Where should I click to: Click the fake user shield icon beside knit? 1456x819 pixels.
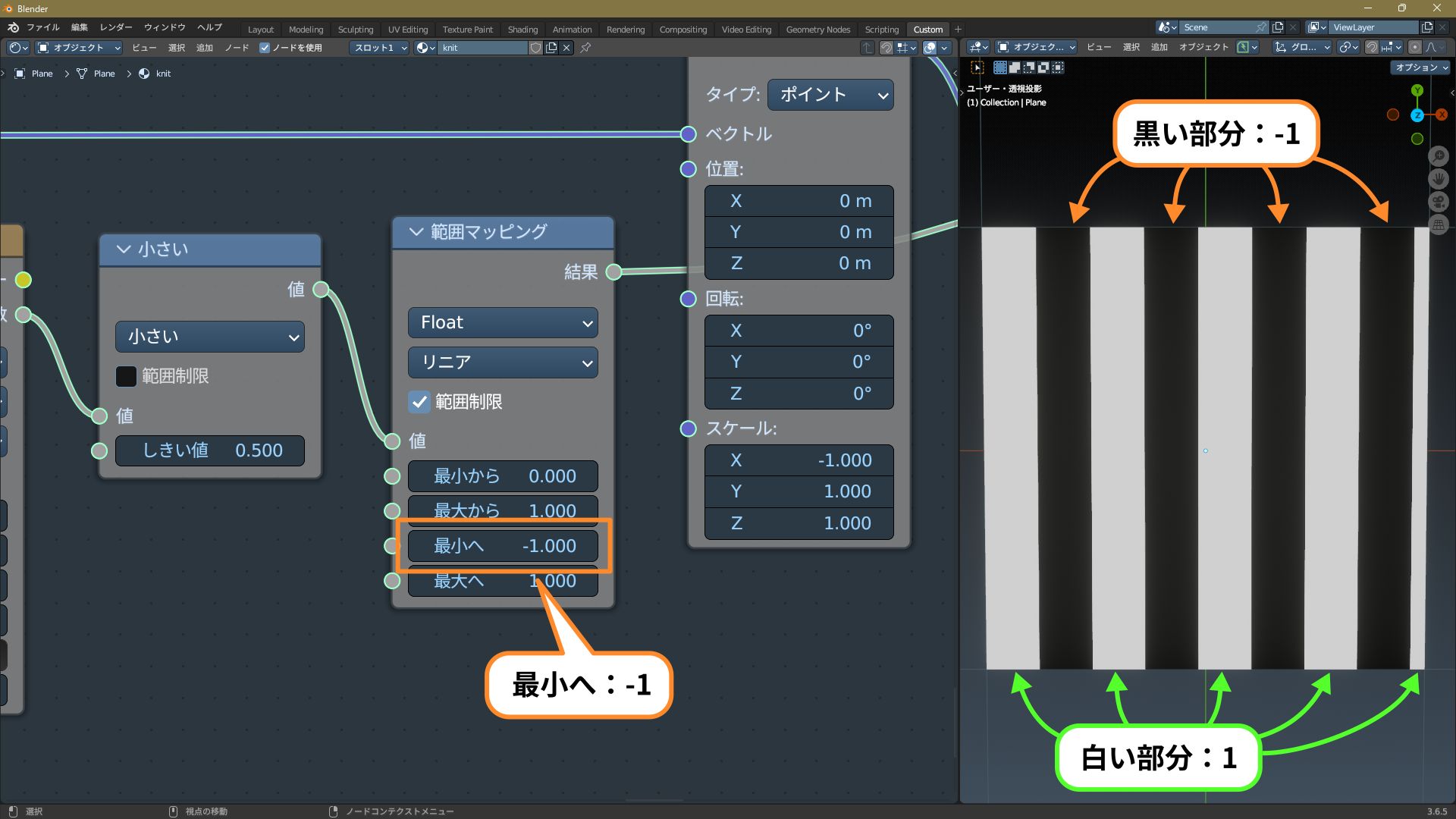click(535, 48)
